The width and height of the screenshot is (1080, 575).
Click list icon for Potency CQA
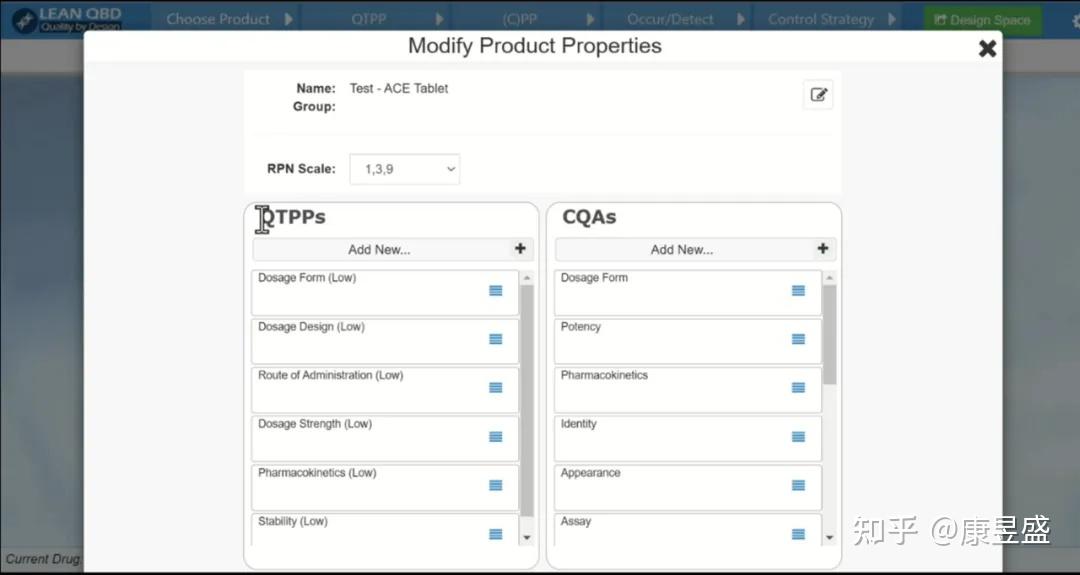pyautogui.click(x=798, y=339)
